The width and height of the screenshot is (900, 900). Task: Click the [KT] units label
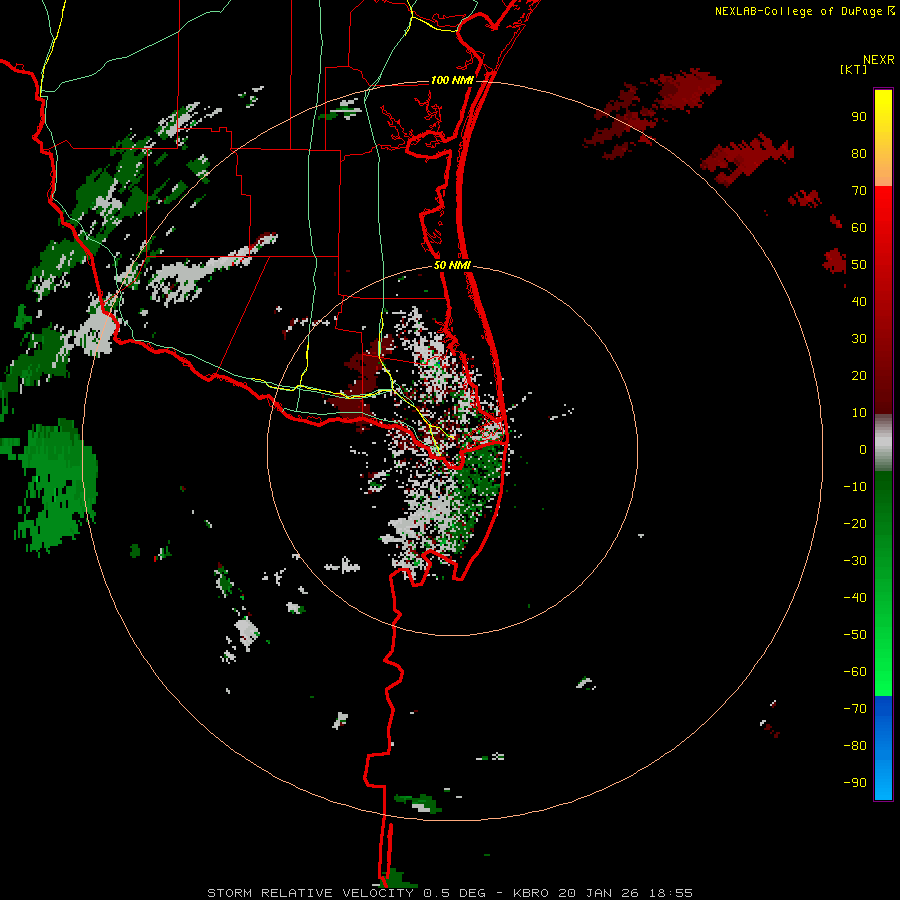854,69
